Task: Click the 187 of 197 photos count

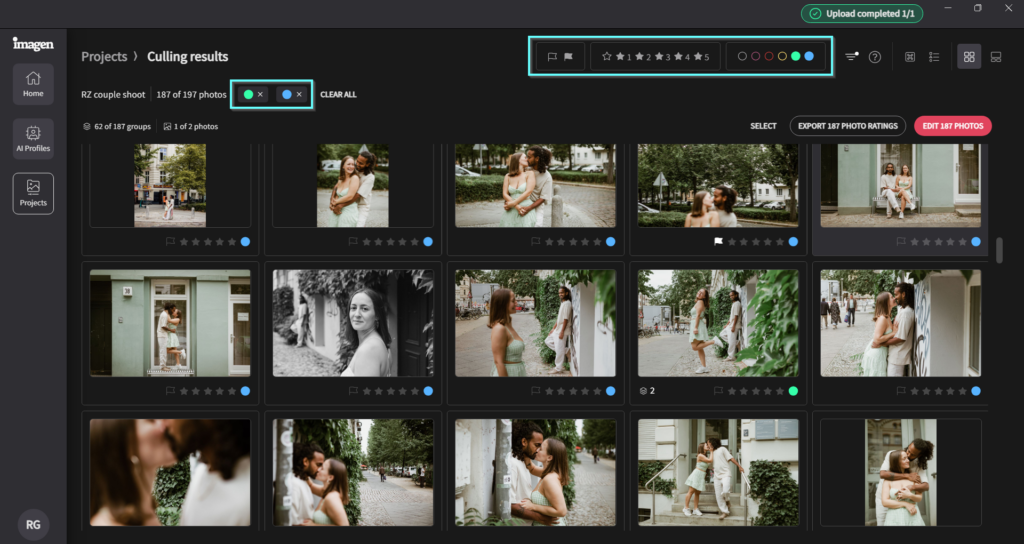Action: [x=191, y=95]
